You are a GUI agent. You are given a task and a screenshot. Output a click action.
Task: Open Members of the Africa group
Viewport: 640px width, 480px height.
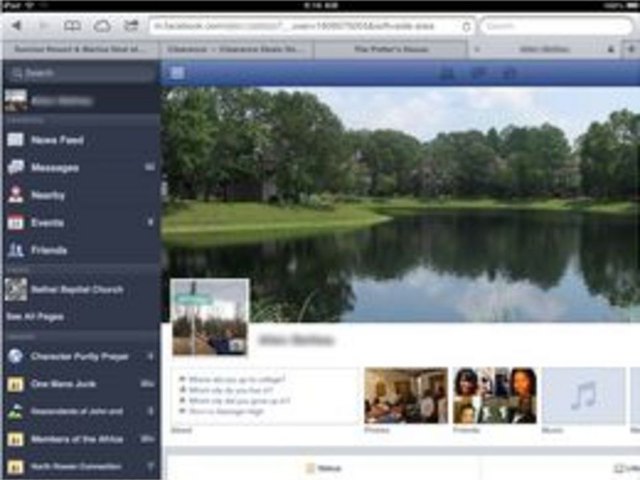point(81,439)
